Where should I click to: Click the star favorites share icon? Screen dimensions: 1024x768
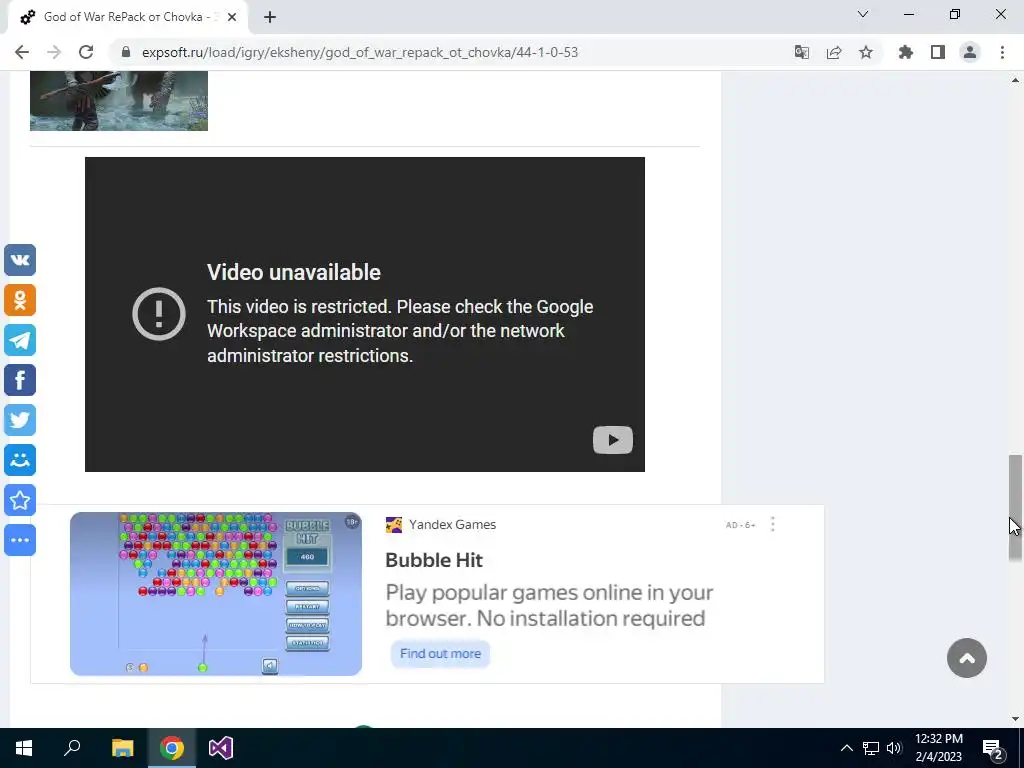point(20,500)
